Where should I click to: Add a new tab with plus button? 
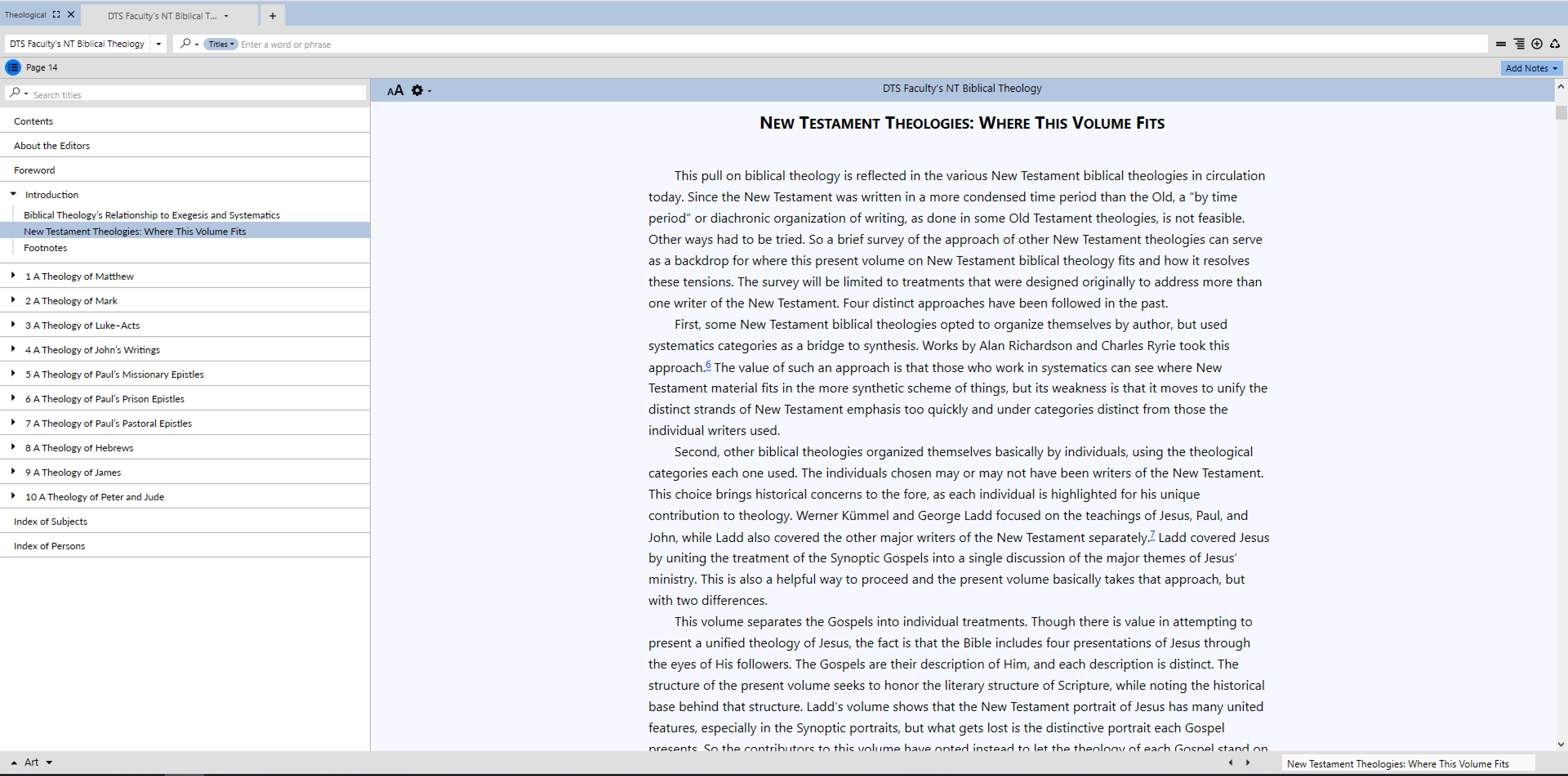(272, 16)
